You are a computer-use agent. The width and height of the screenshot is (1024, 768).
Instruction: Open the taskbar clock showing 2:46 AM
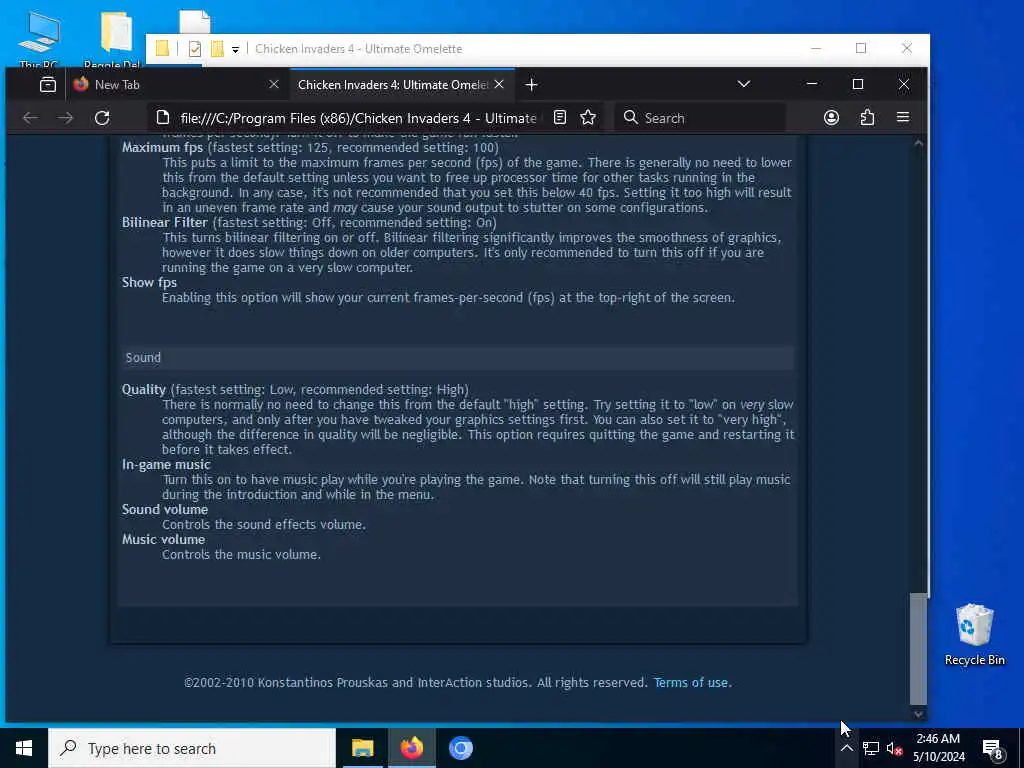click(x=939, y=748)
